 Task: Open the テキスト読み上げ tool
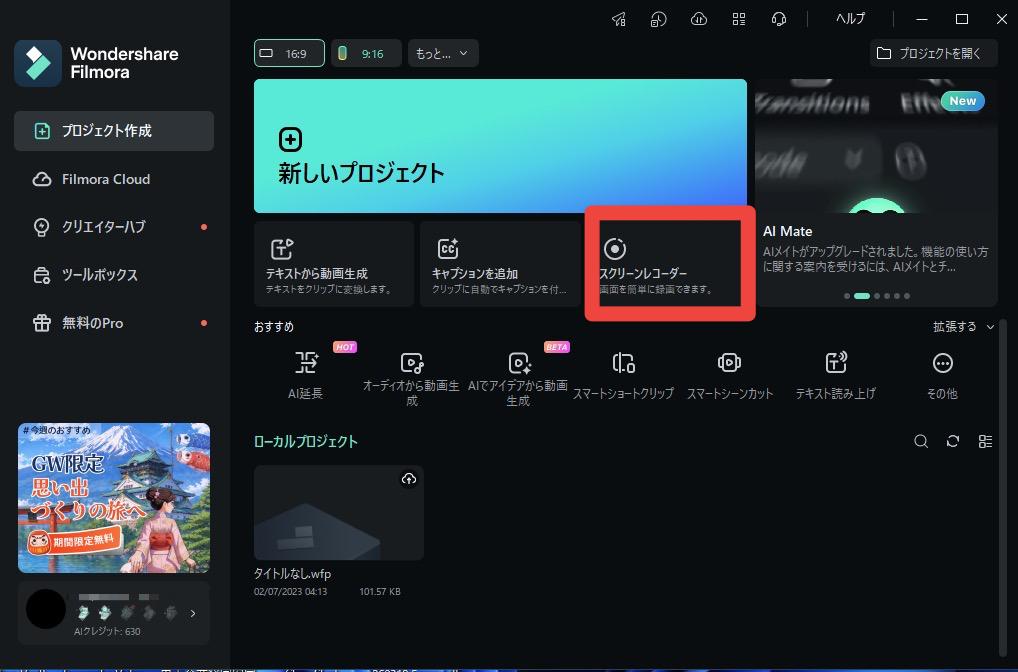pyautogui.click(x=836, y=375)
